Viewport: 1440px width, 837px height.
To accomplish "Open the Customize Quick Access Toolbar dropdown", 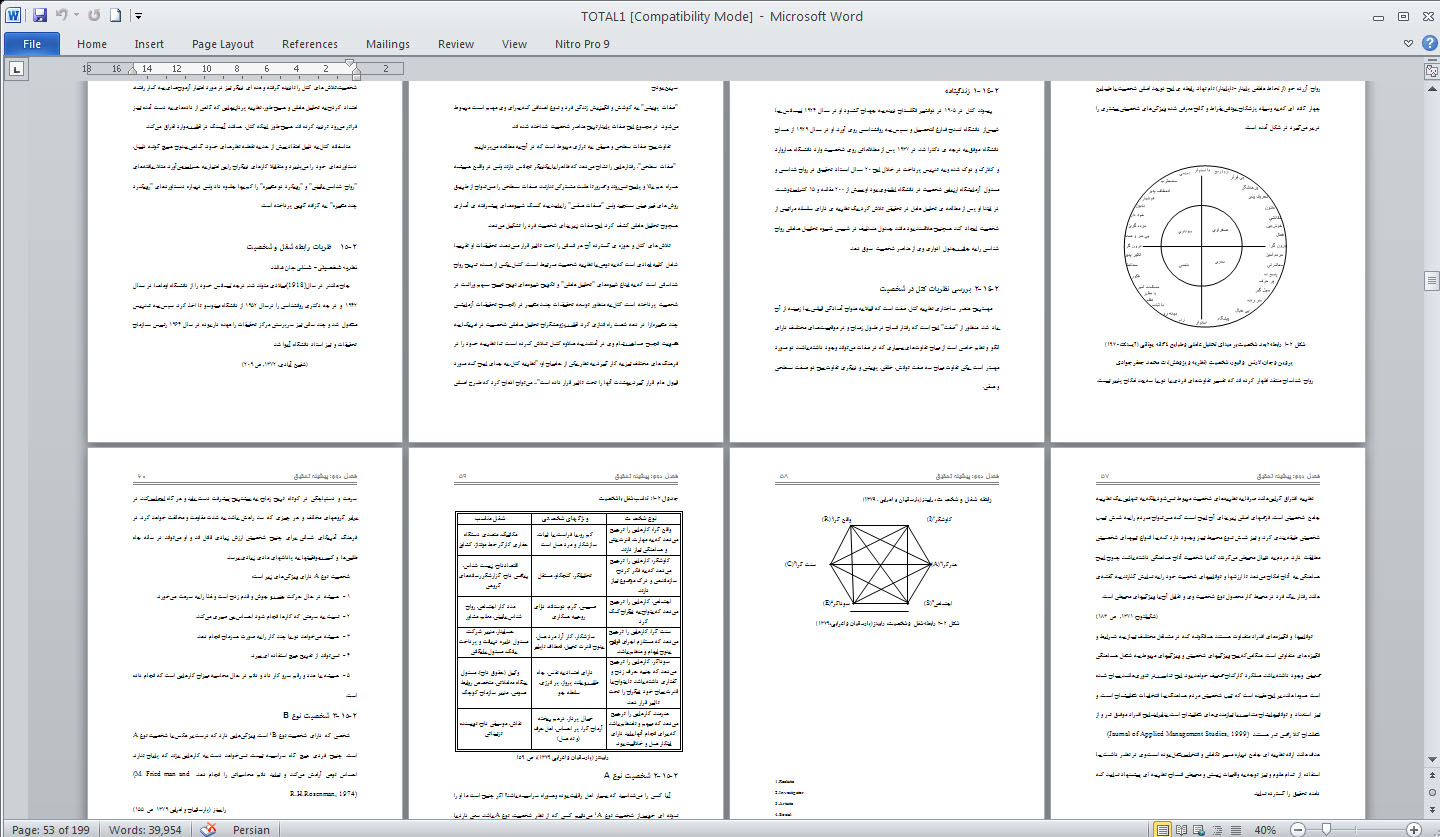I will 138,16.
